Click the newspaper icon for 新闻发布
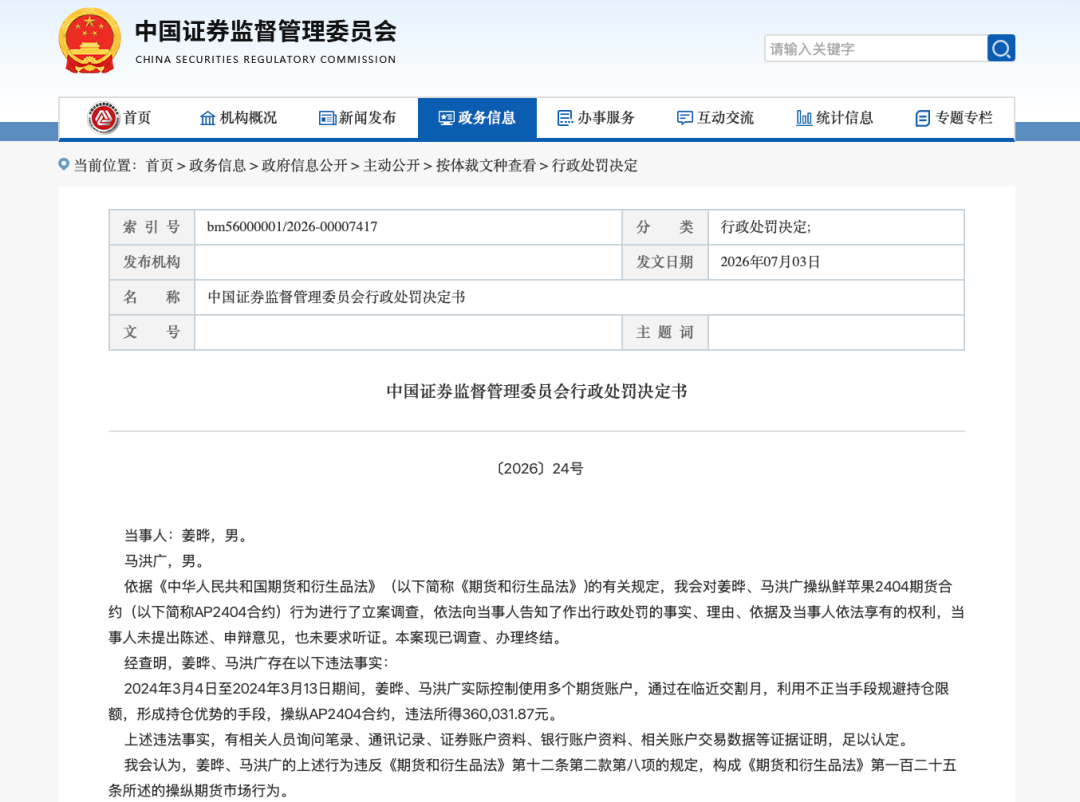The height and width of the screenshot is (802, 1080). [327, 119]
